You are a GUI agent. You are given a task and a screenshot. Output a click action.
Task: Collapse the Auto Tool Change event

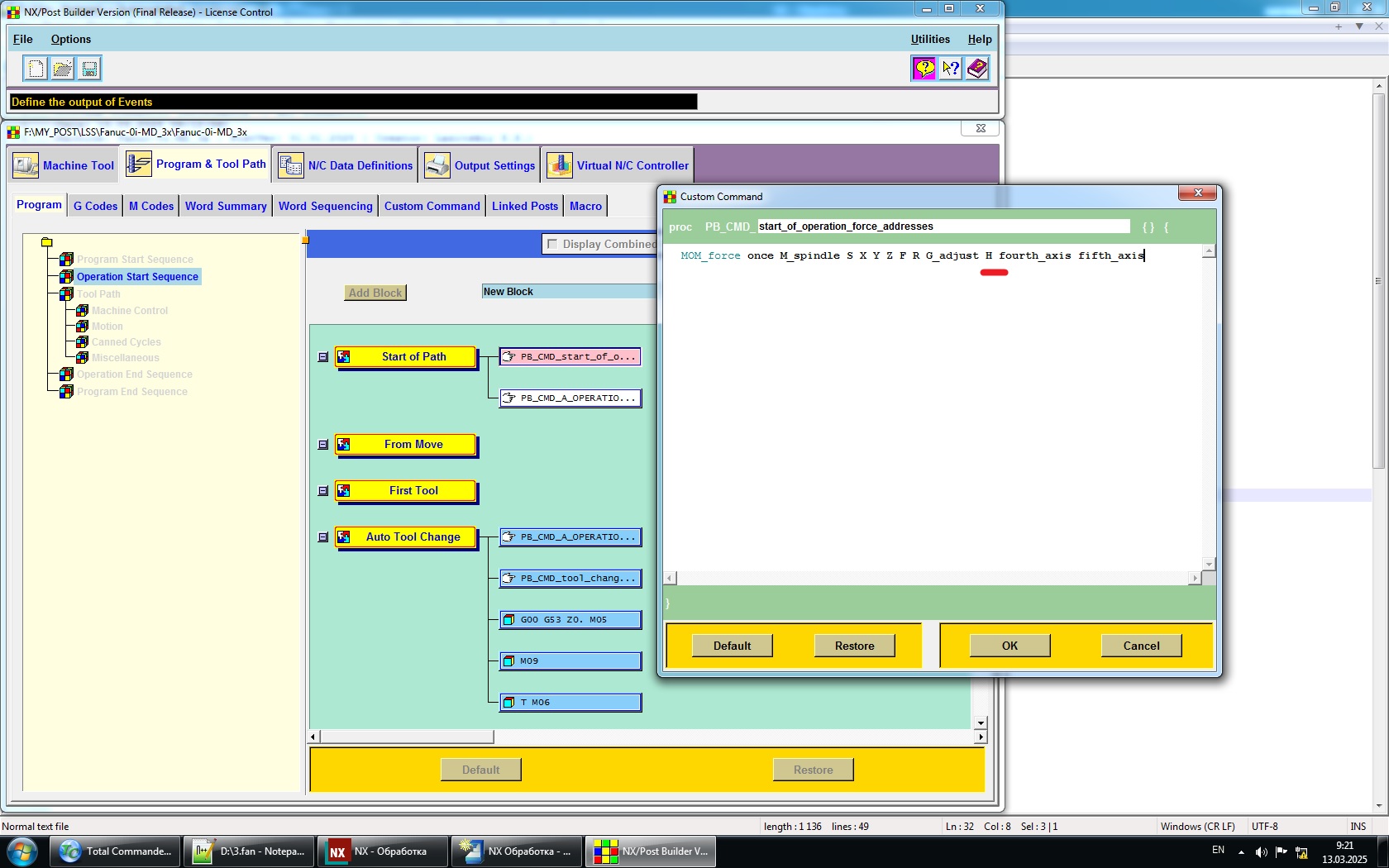point(323,537)
